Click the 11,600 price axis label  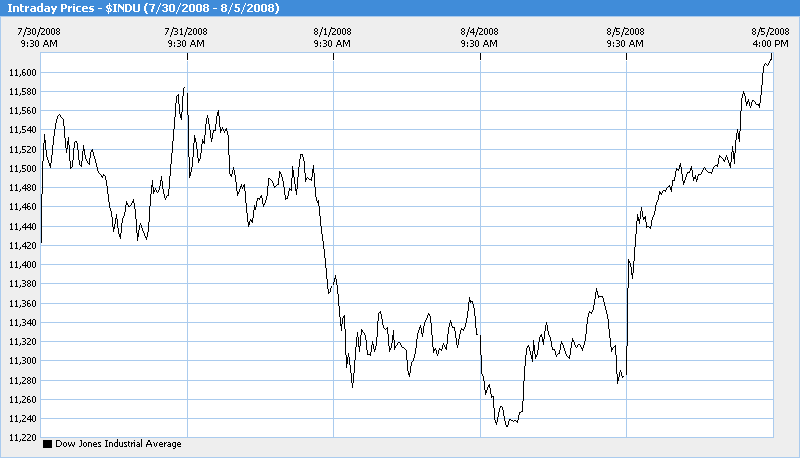coord(22,73)
